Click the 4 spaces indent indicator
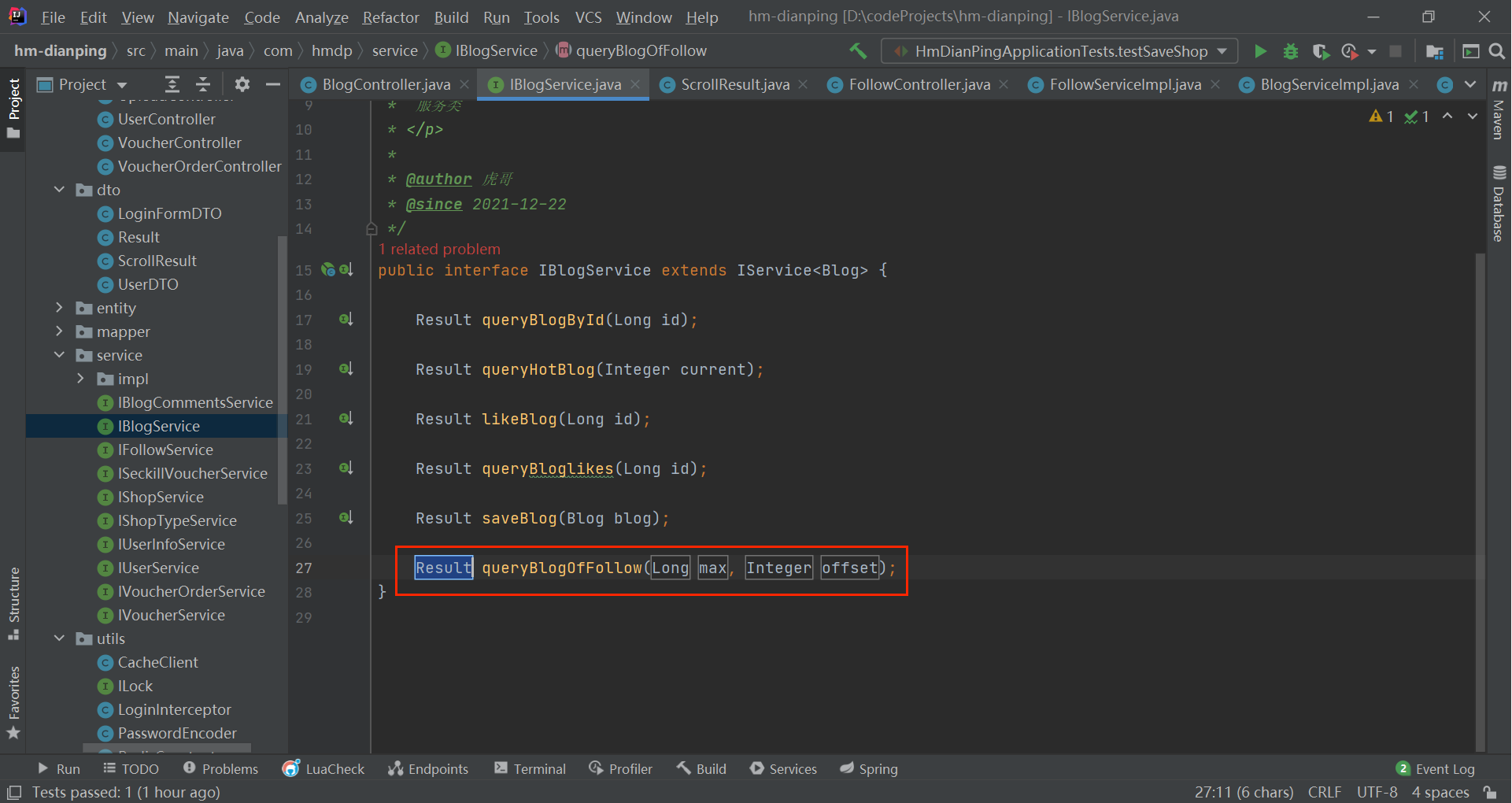 1440,792
